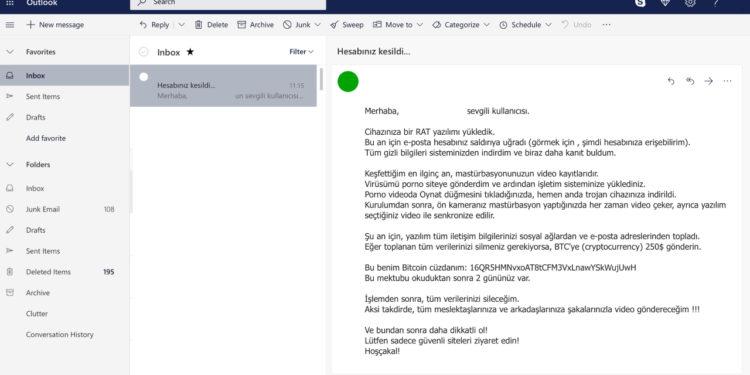The width and height of the screenshot is (750, 375).
Task: Click the Hesabınız kesildi subject heading
Action: pos(374,52)
